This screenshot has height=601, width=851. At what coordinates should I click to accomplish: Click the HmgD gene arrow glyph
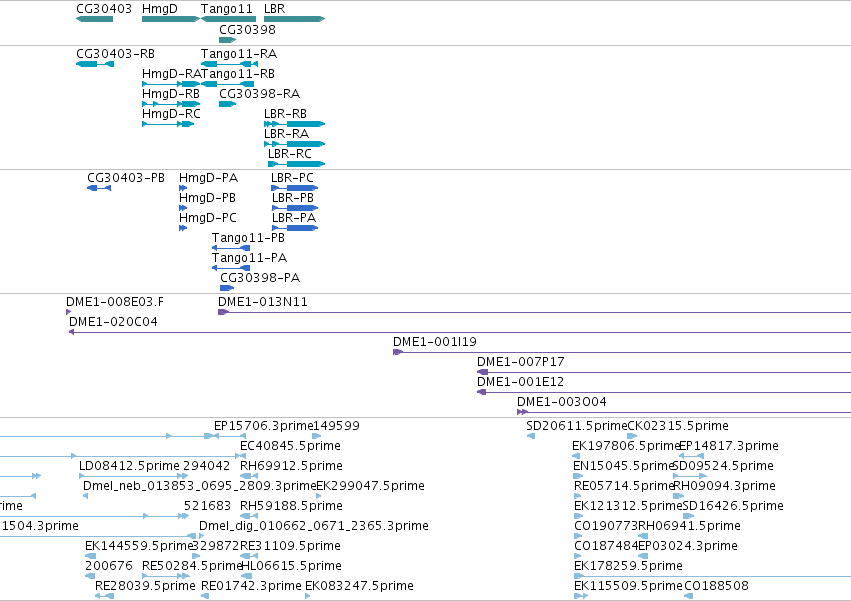coord(171,19)
